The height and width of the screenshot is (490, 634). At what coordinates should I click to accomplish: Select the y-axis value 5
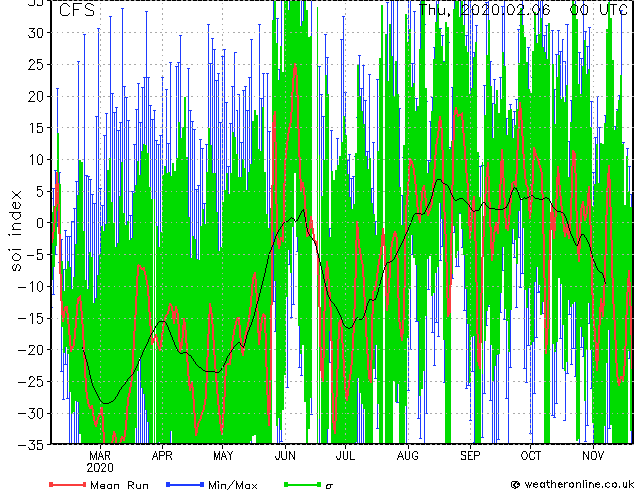(x=40, y=191)
